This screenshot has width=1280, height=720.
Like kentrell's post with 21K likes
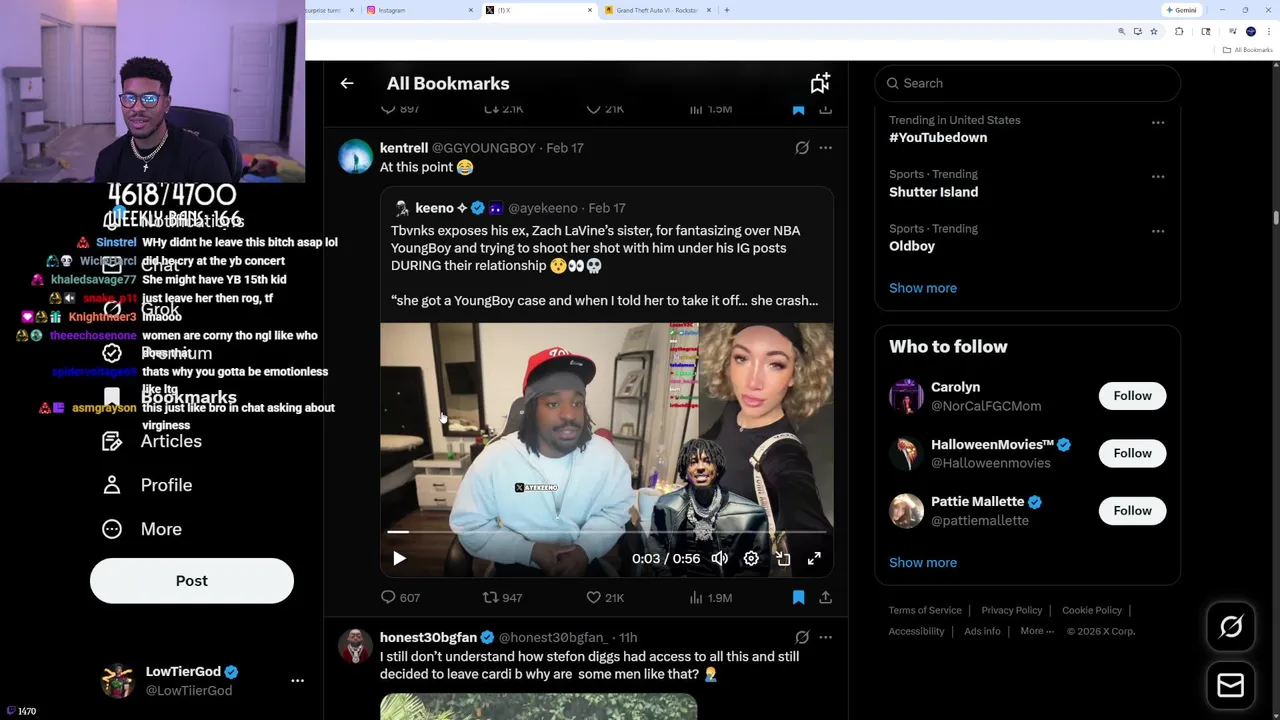pos(605,597)
